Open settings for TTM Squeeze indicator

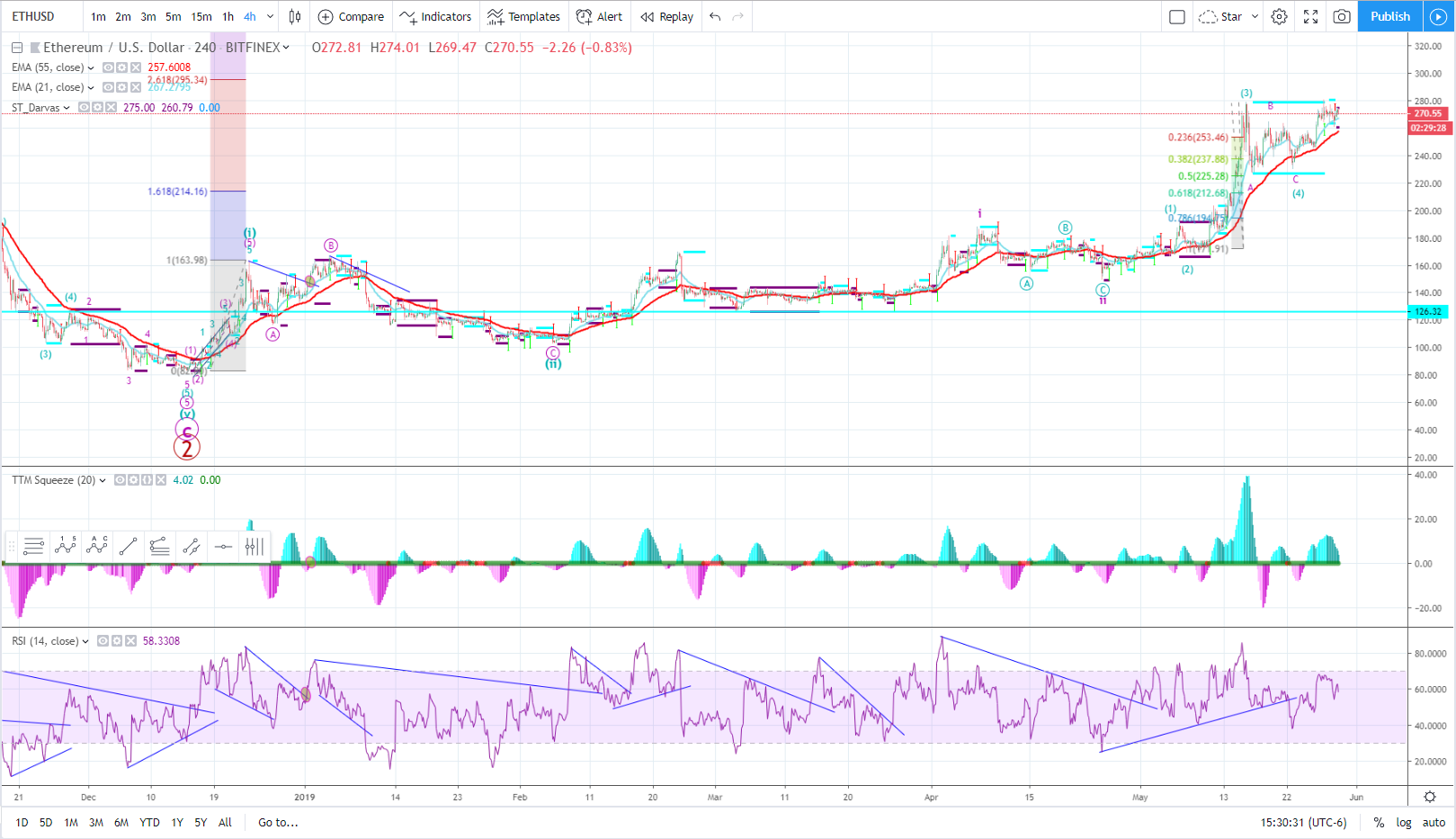pyautogui.click(x=133, y=480)
